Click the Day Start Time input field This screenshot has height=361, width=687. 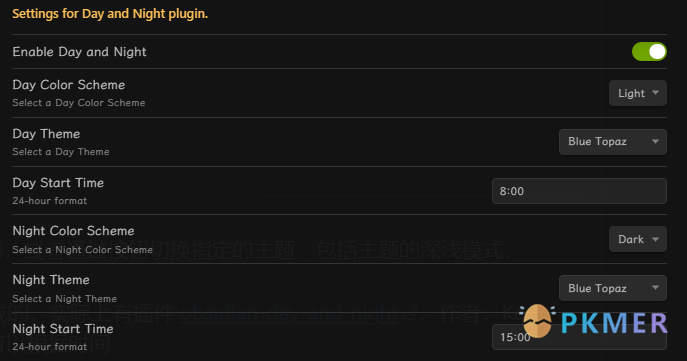click(579, 191)
